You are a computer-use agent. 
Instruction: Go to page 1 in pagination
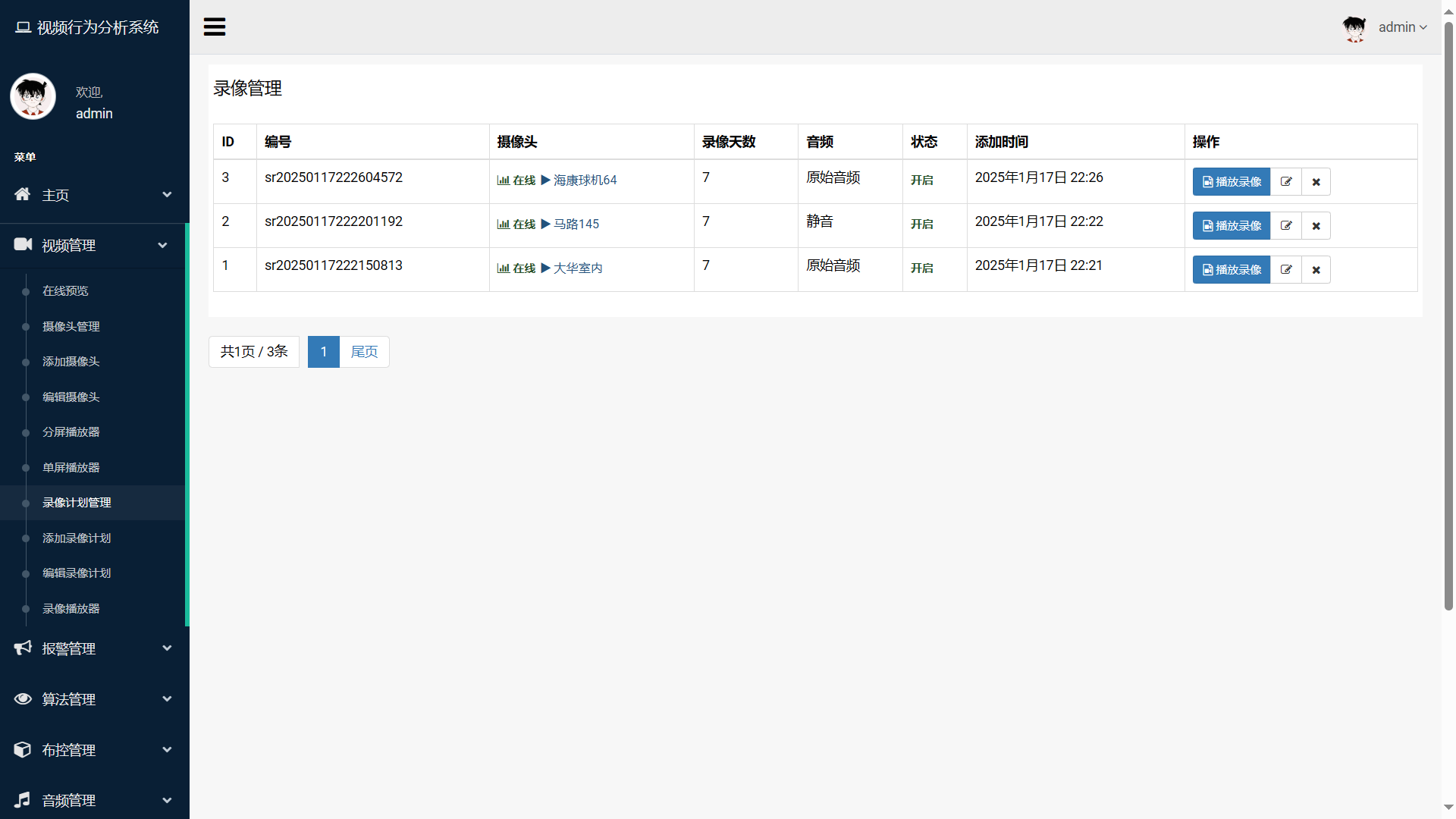[x=324, y=352]
